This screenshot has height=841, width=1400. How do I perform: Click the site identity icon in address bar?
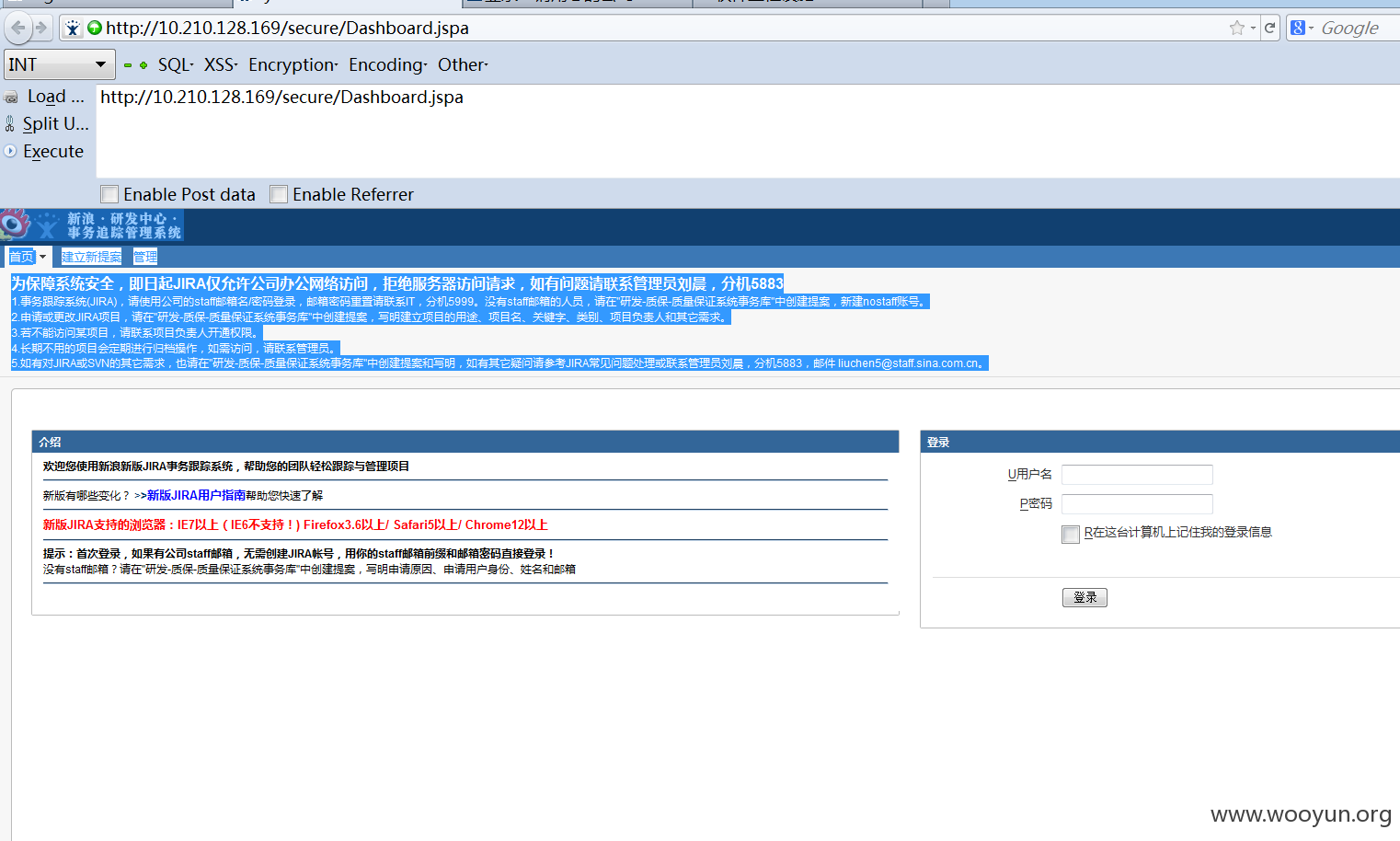(x=73, y=29)
